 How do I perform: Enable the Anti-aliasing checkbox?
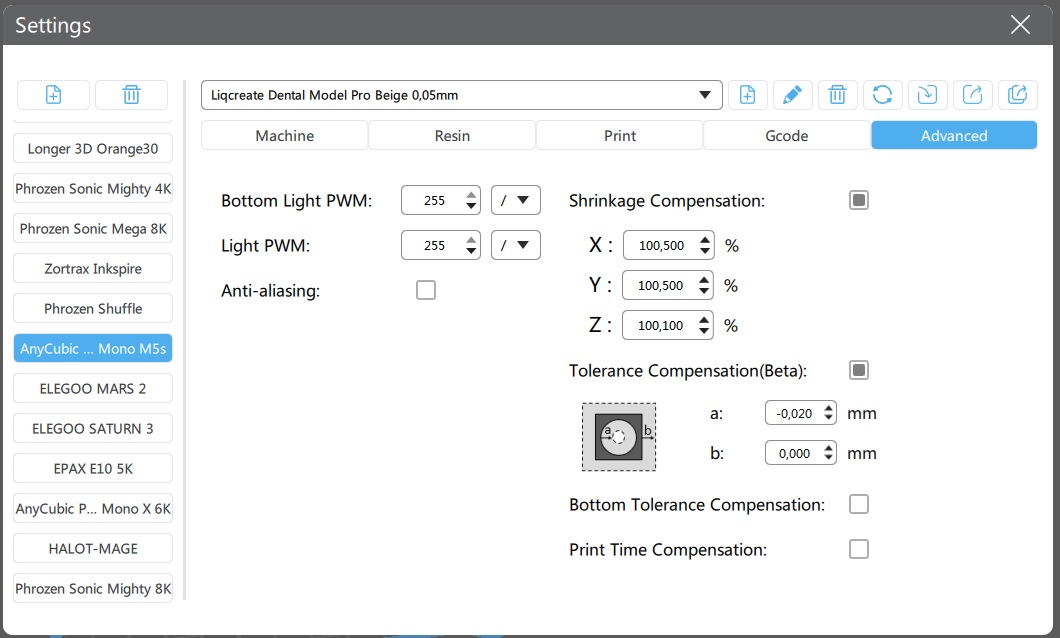pyautogui.click(x=426, y=291)
